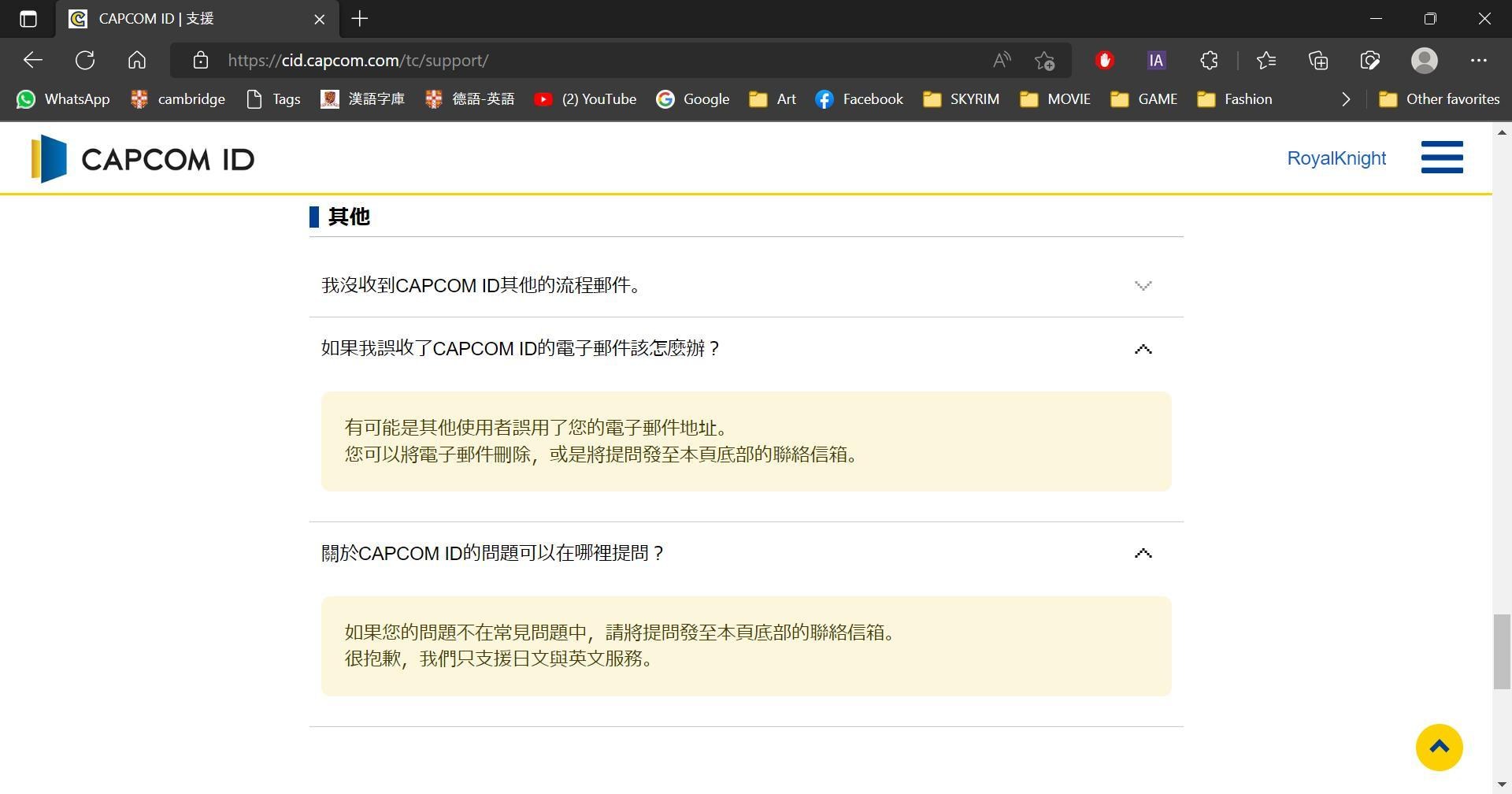Show more bookmarks with the overflow chevron
The width and height of the screenshot is (1512, 794).
1346,99
